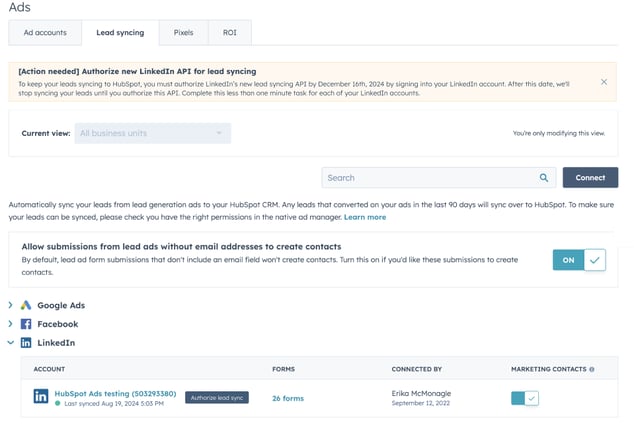
Task: Expand the Google Ads section
Action: (x=11, y=305)
